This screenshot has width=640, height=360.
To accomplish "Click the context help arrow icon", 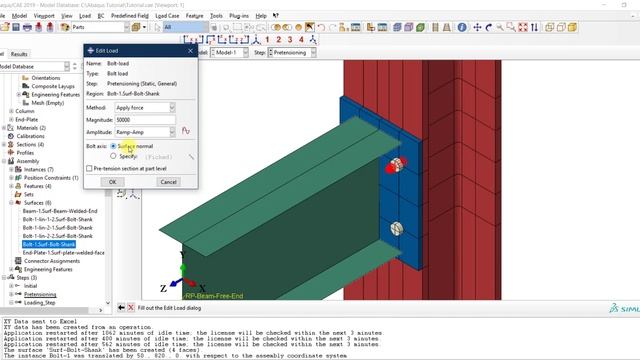I will pos(276,16).
